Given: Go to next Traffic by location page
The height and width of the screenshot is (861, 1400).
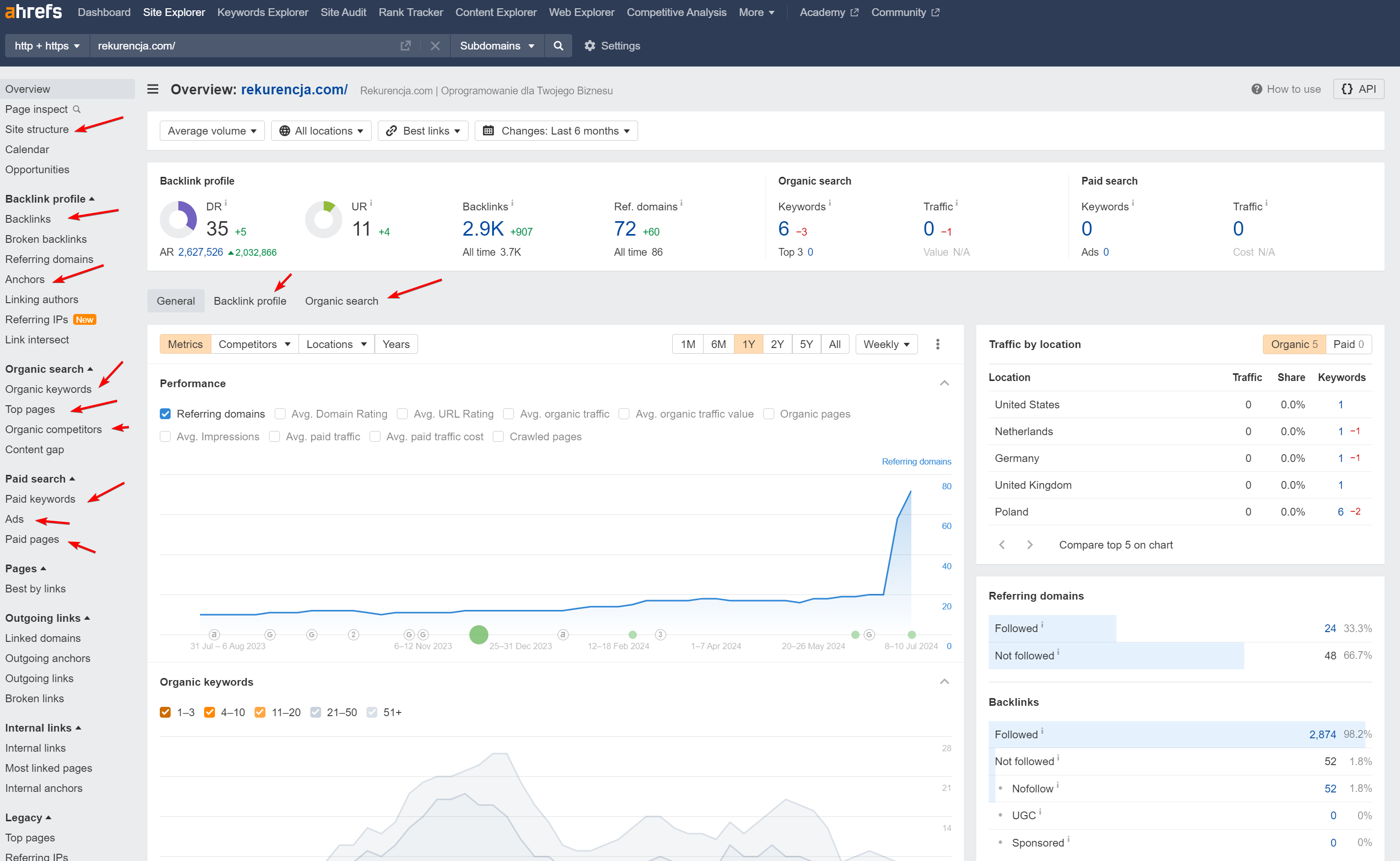Looking at the screenshot, I should click(x=1029, y=545).
